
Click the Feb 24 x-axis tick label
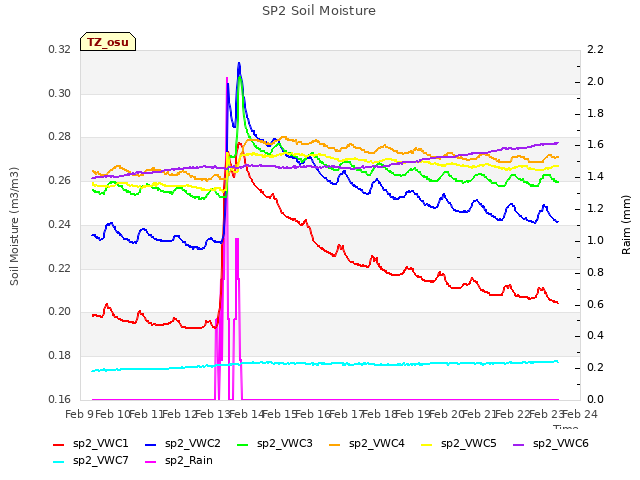580,415
